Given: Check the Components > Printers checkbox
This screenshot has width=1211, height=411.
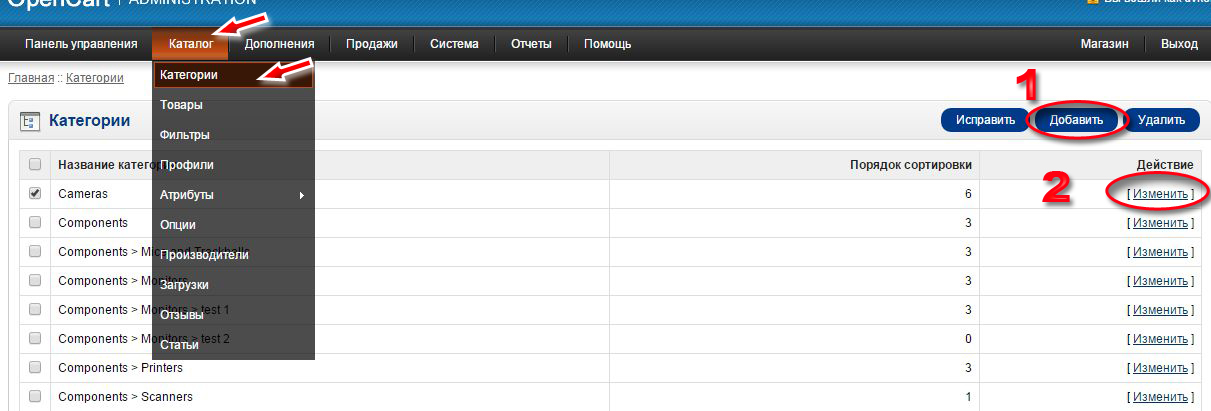Looking at the screenshot, I should pyautogui.click(x=35, y=367).
